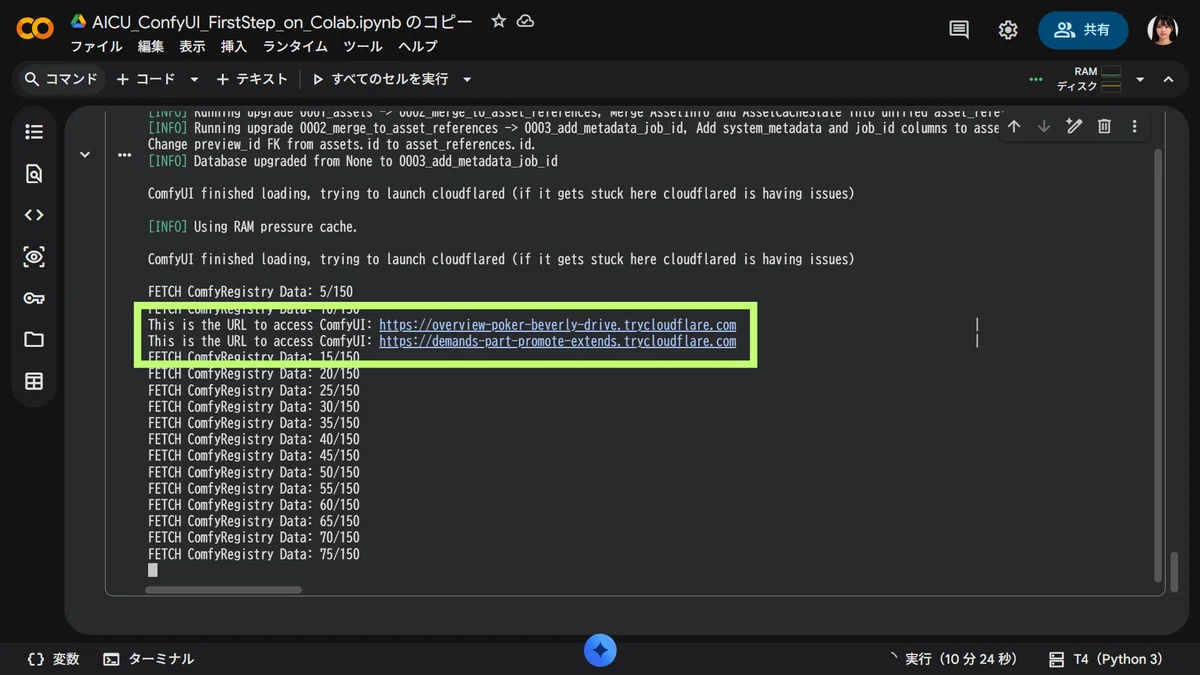This screenshot has height=675, width=1200.
Task: Open the RAM and ディスク resource indicator
Action: [x=1088, y=79]
